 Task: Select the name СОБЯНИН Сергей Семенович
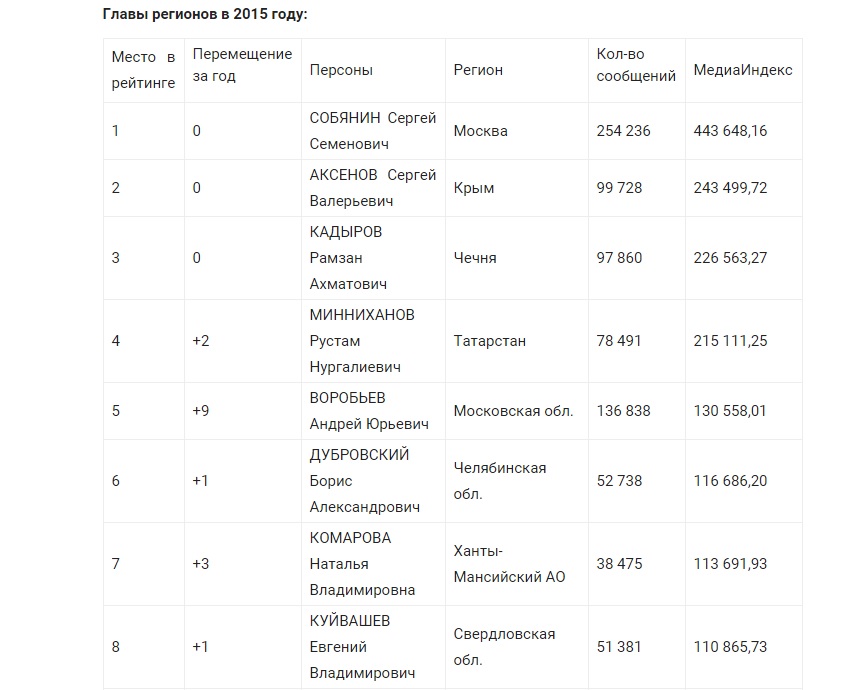point(373,131)
